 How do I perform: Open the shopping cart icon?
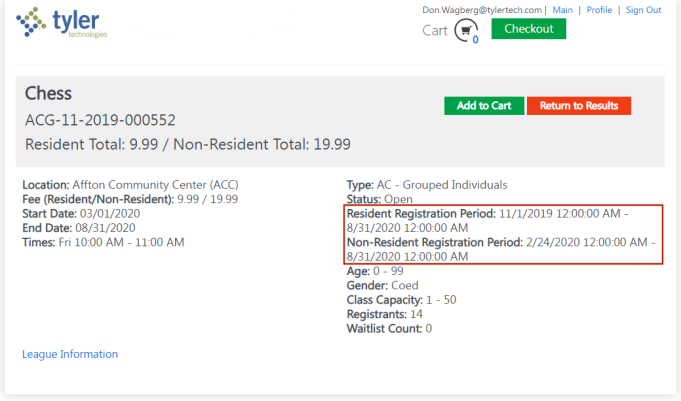464,30
